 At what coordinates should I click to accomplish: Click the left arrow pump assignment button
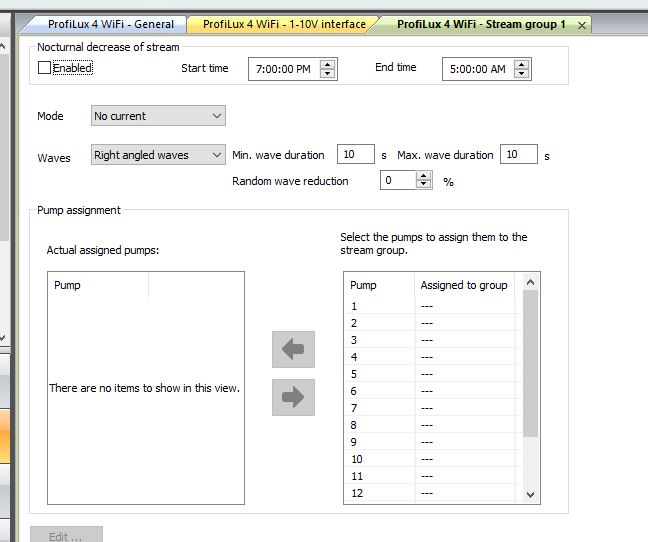point(293,349)
